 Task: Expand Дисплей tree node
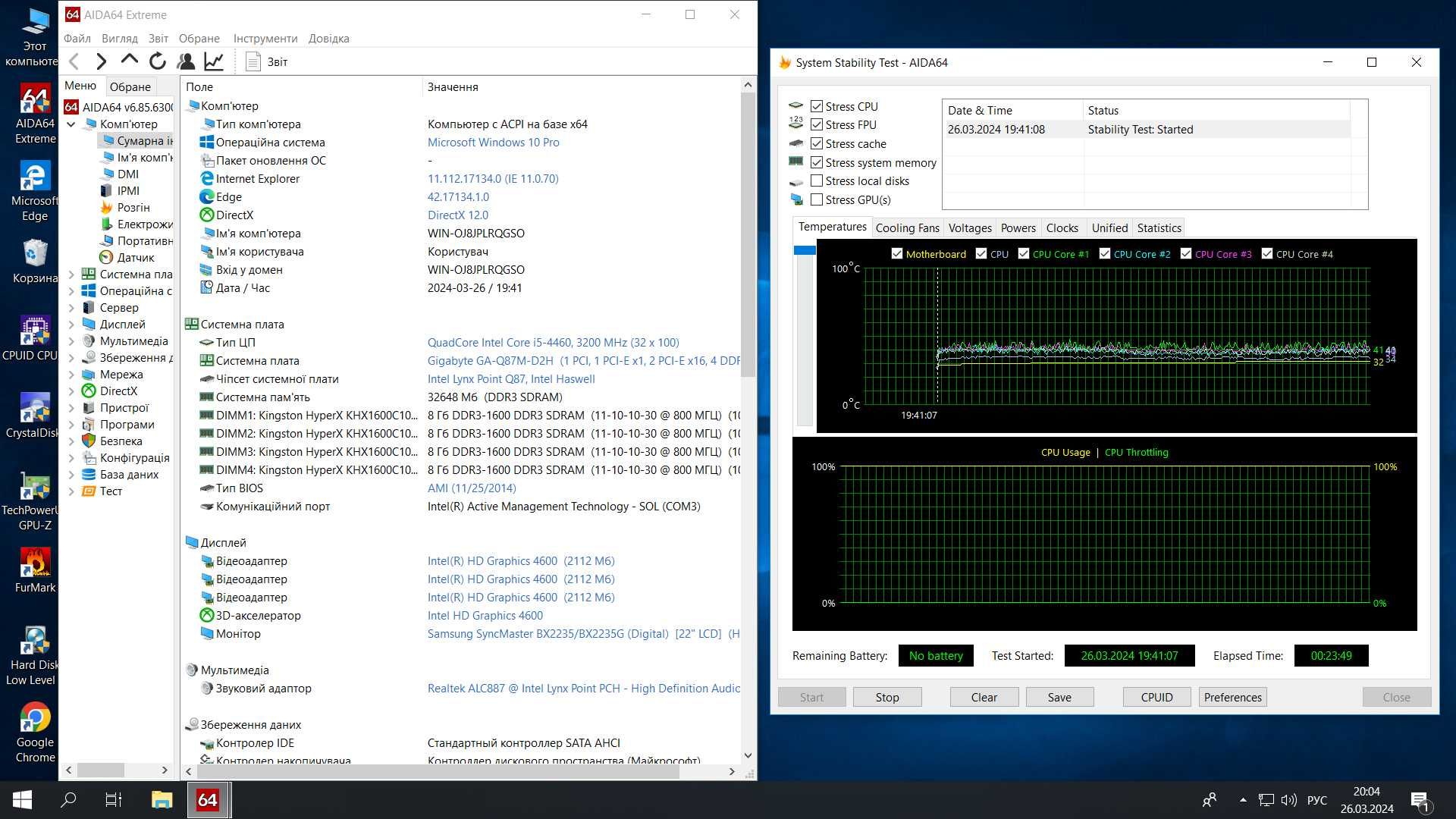click(x=71, y=324)
